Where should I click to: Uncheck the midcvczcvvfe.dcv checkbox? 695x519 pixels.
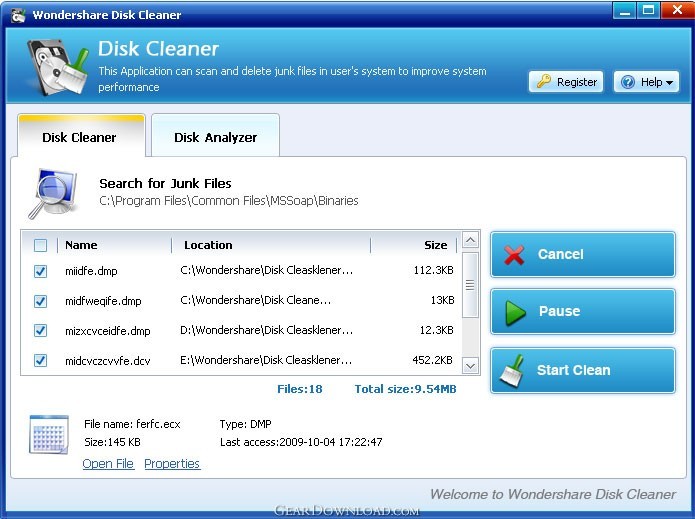pyautogui.click(x=40, y=360)
